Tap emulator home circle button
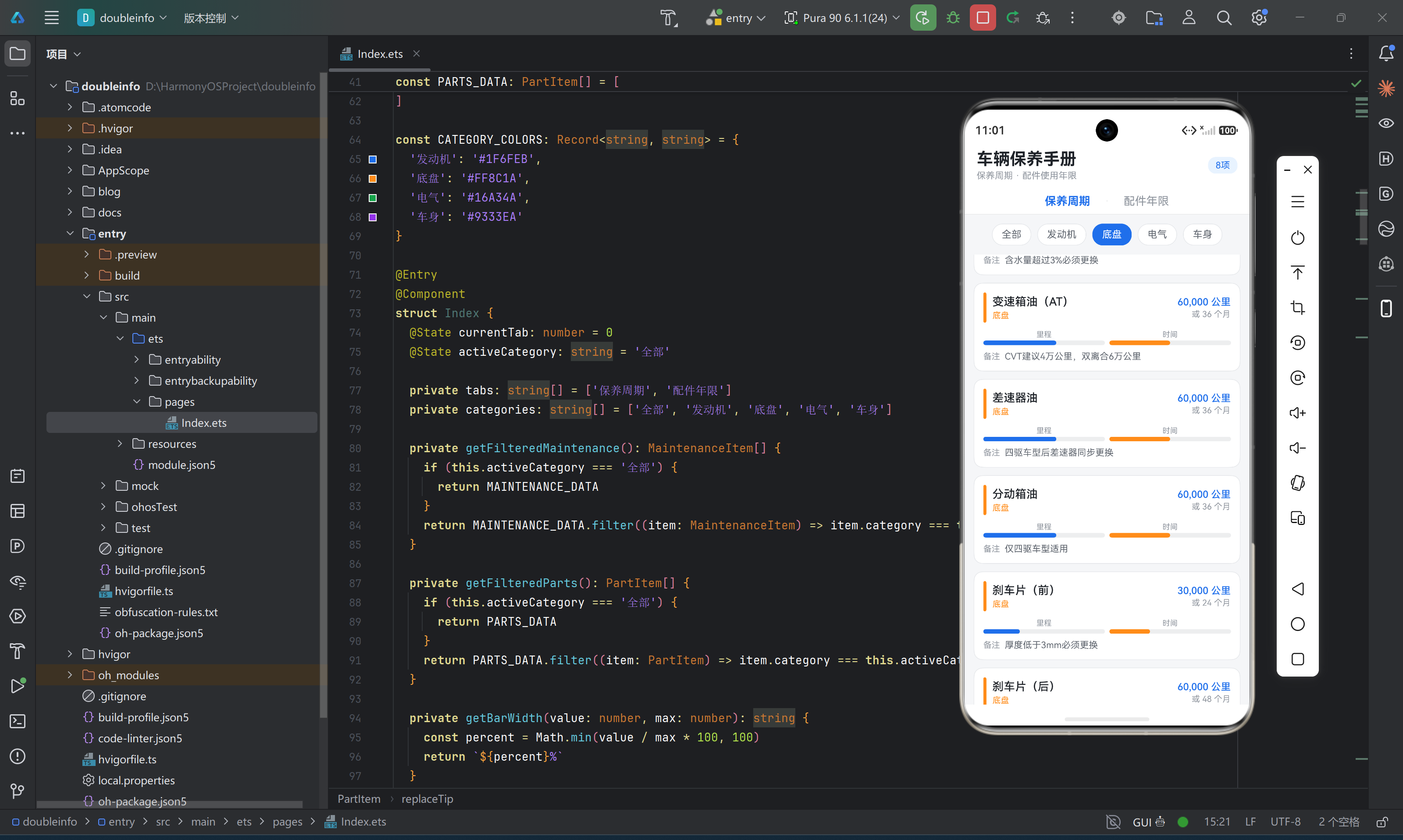1403x840 pixels. tap(1297, 624)
